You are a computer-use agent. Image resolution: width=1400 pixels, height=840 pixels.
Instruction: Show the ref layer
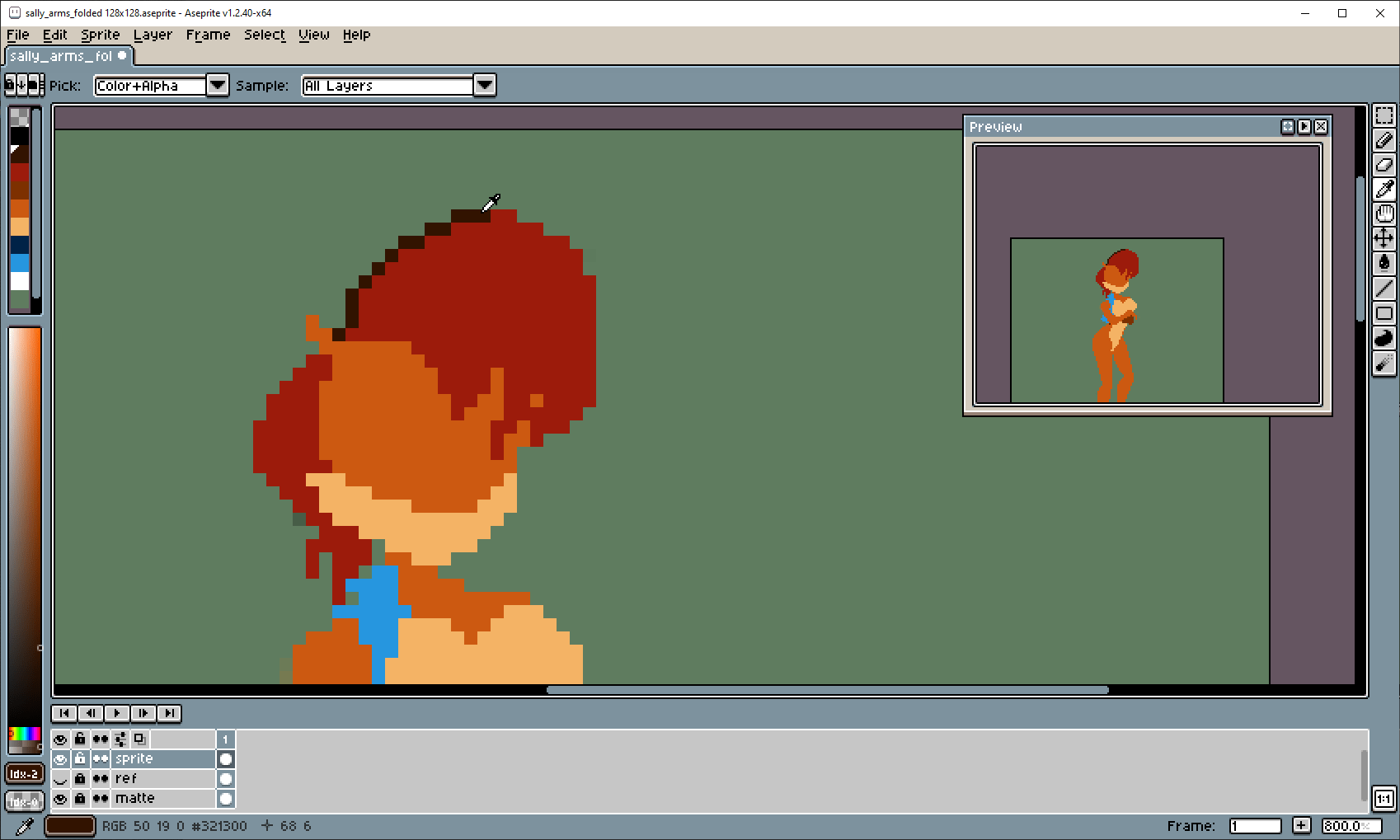tap(60, 779)
